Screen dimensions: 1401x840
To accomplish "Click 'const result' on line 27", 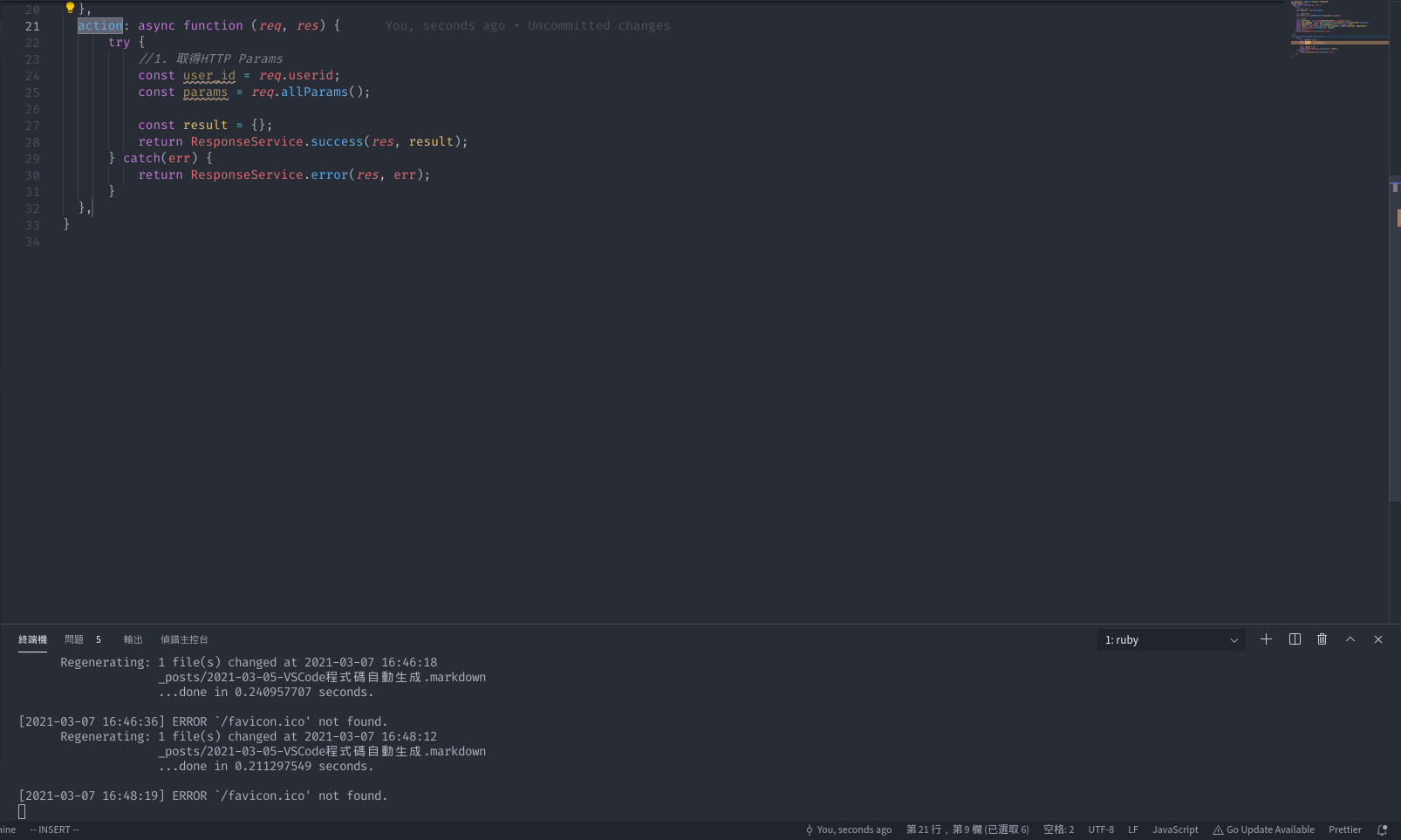I will (x=182, y=126).
